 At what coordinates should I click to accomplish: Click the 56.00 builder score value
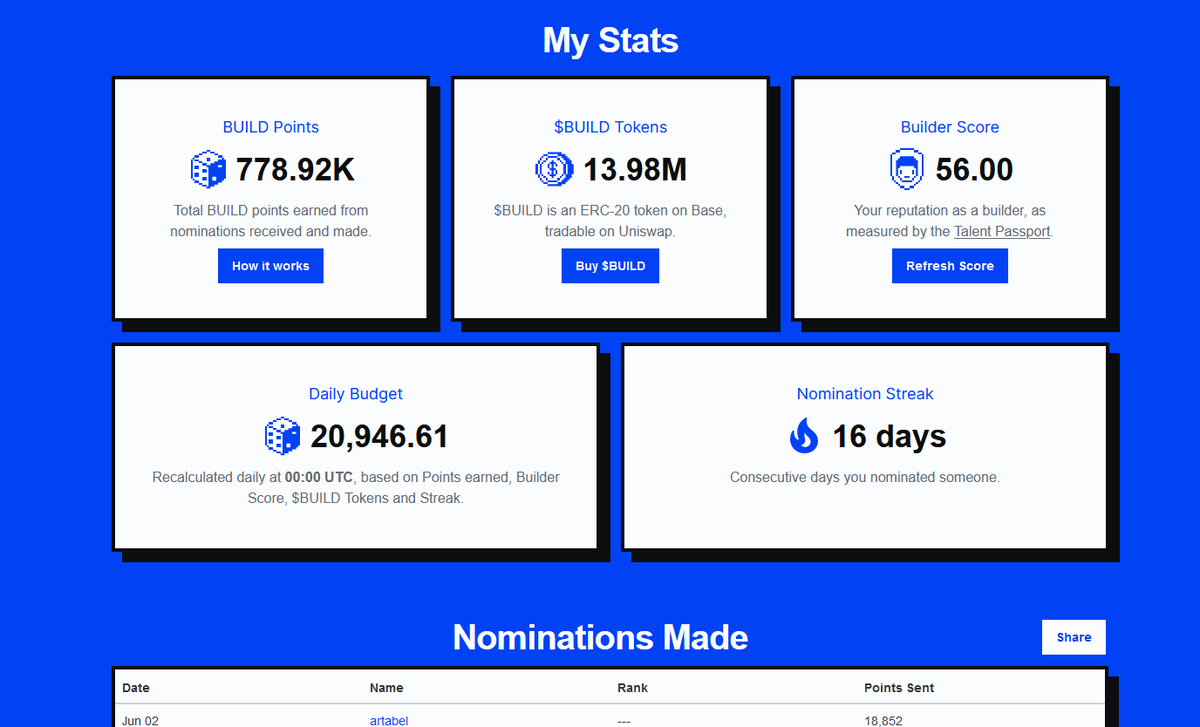coord(975,169)
